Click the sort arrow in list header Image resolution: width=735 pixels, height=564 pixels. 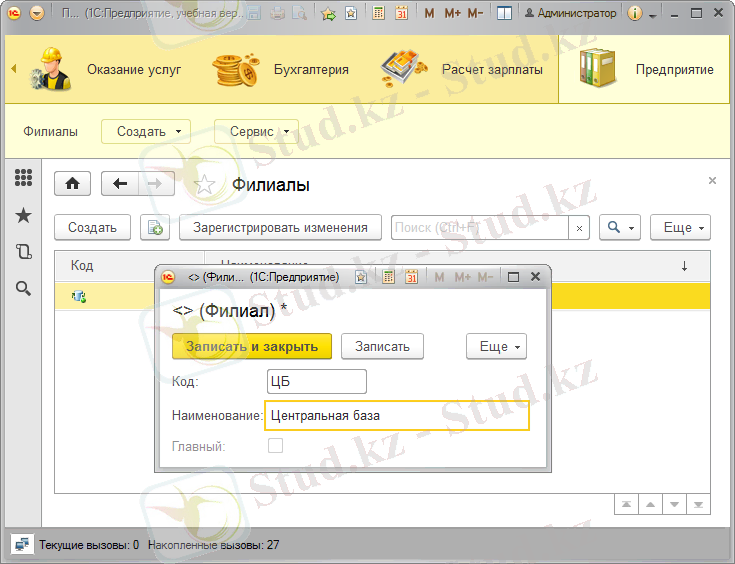(684, 266)
